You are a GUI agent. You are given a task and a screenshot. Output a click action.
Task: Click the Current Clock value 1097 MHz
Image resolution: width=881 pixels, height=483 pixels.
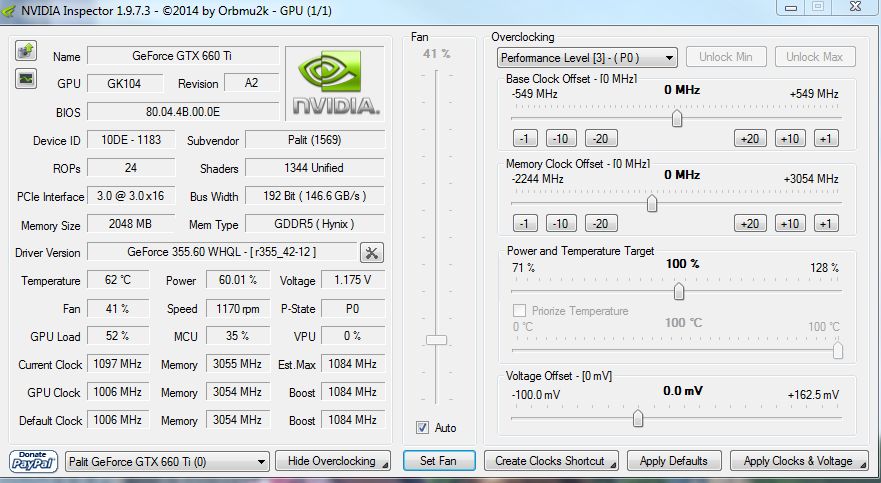pos(118,364)
